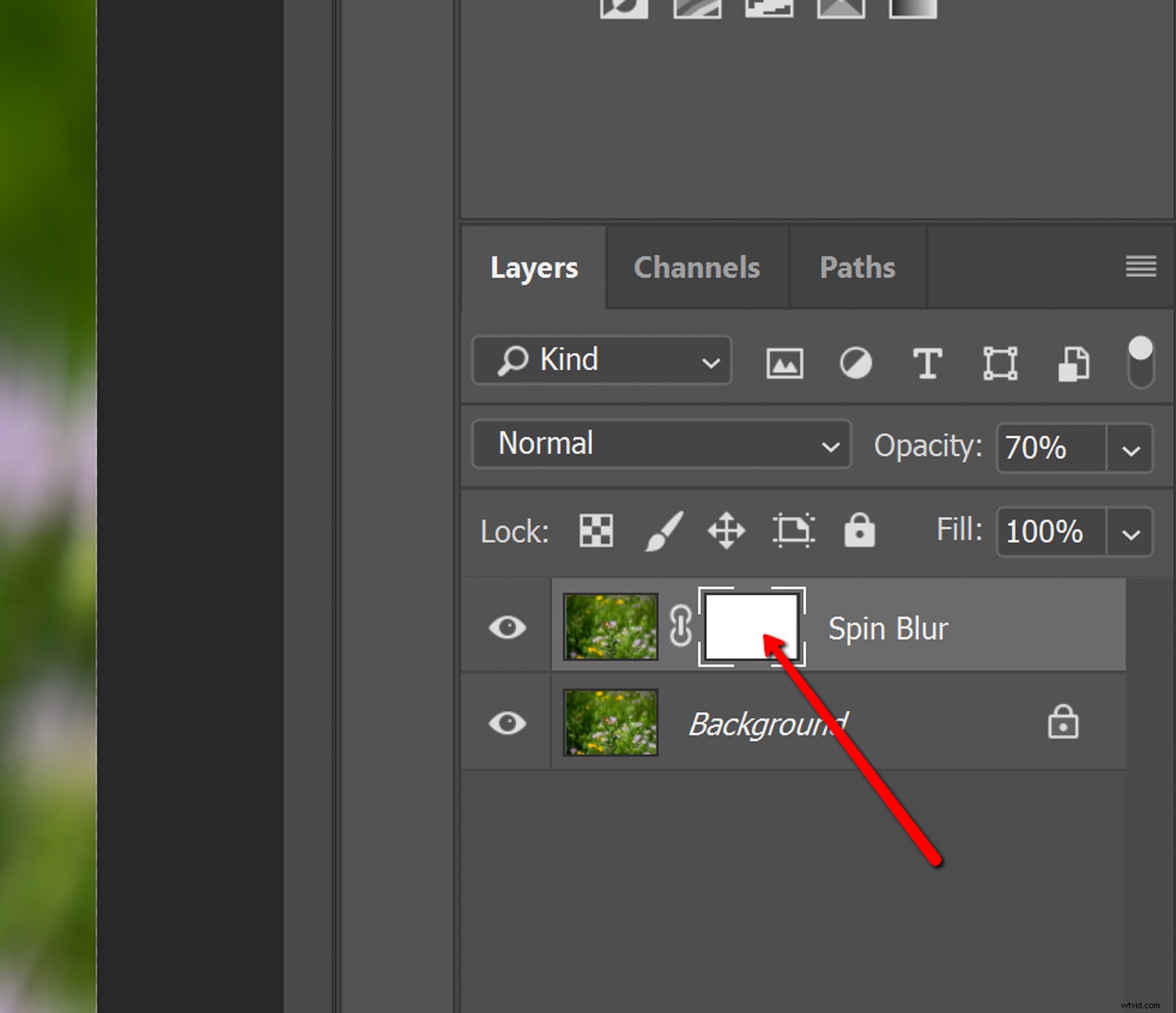1176x1013 pixels.
Task: Lock all on the selected layer
Action: coord(859,531)
